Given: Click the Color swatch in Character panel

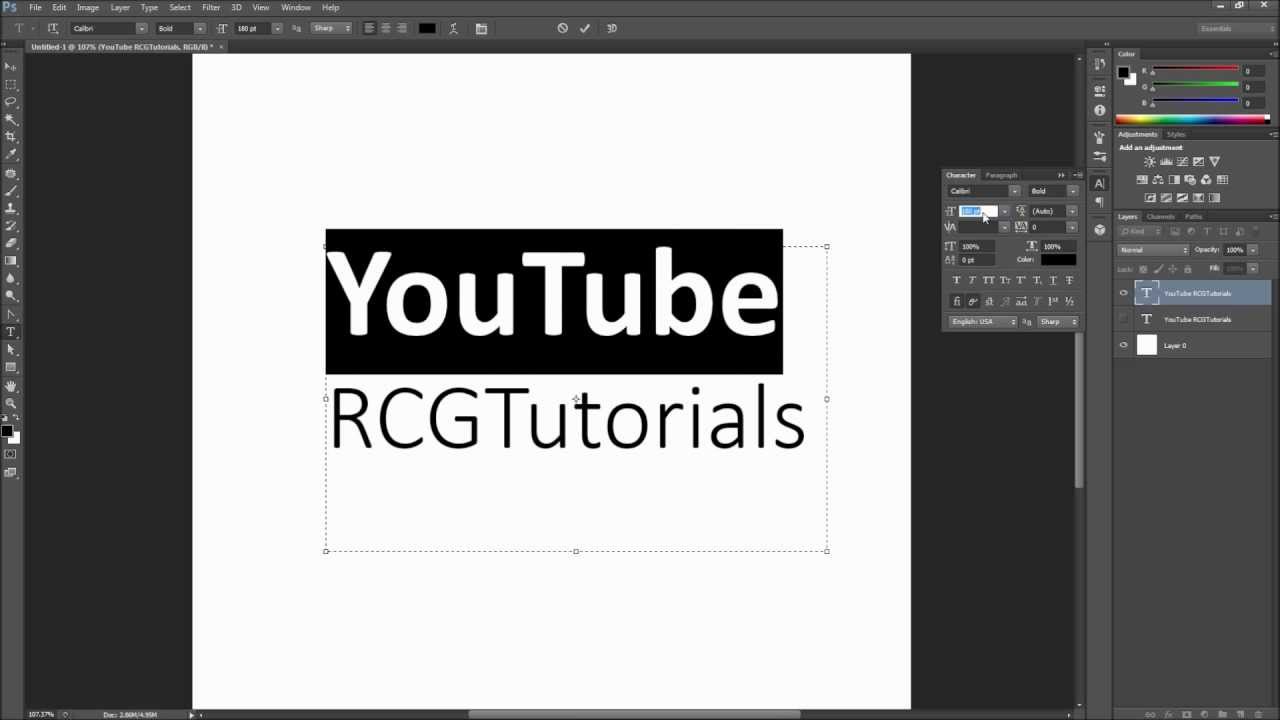Looking at the screenshot, I should click(x=1059, y=260).
